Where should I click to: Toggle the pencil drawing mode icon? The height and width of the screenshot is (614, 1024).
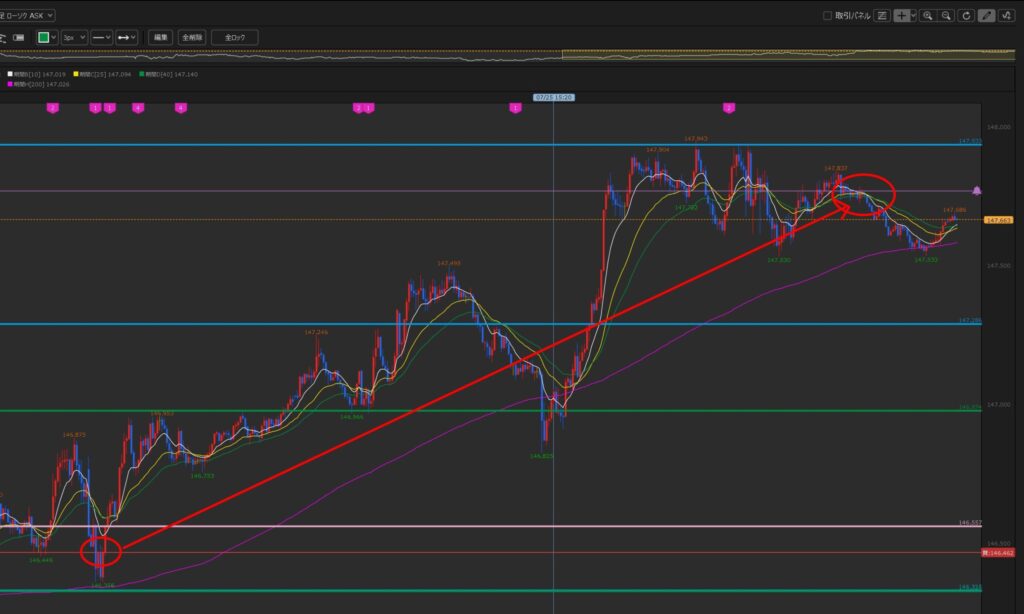[986, 15]
